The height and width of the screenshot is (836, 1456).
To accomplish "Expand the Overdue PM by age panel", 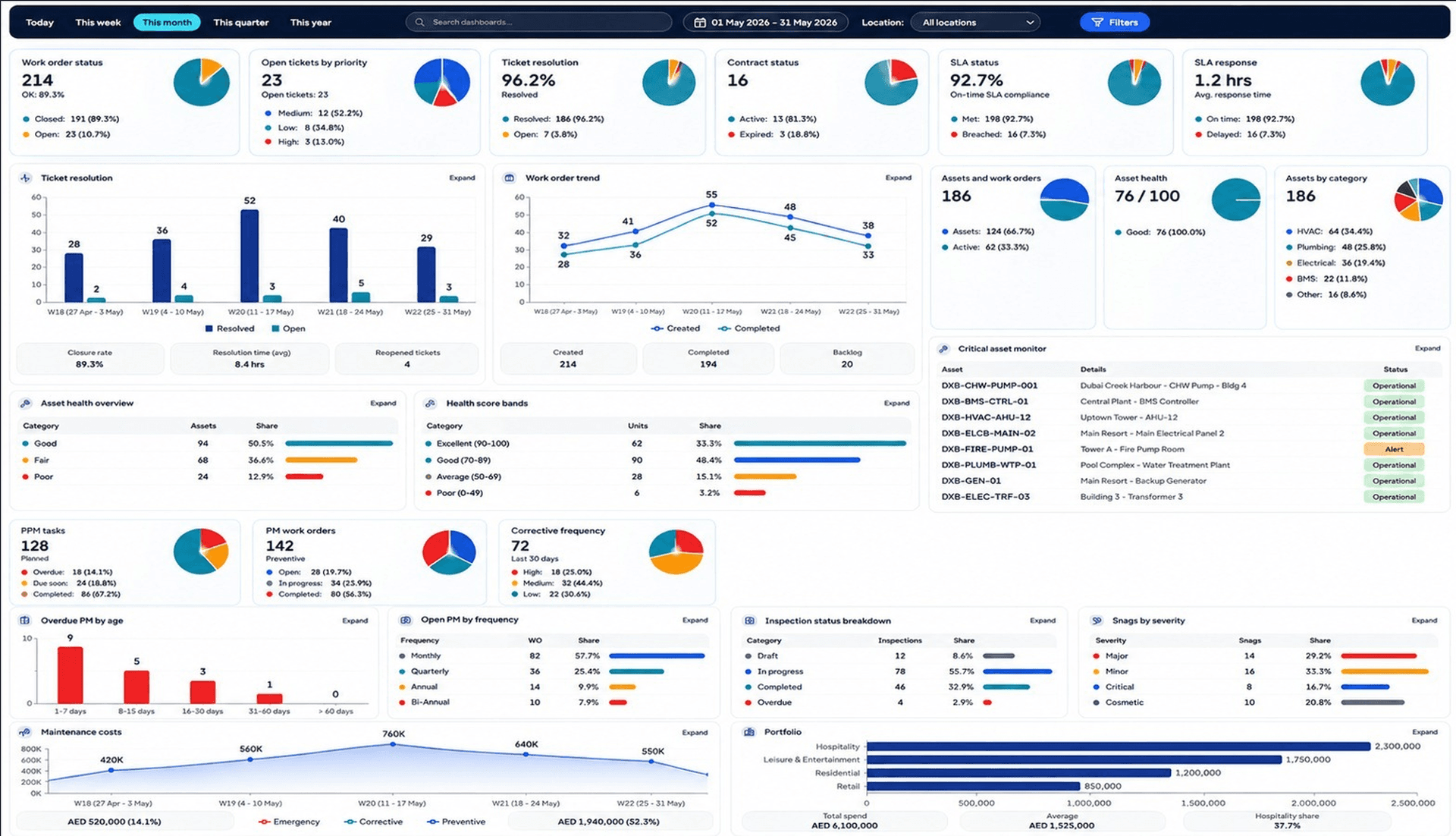I will pos(355,621).
